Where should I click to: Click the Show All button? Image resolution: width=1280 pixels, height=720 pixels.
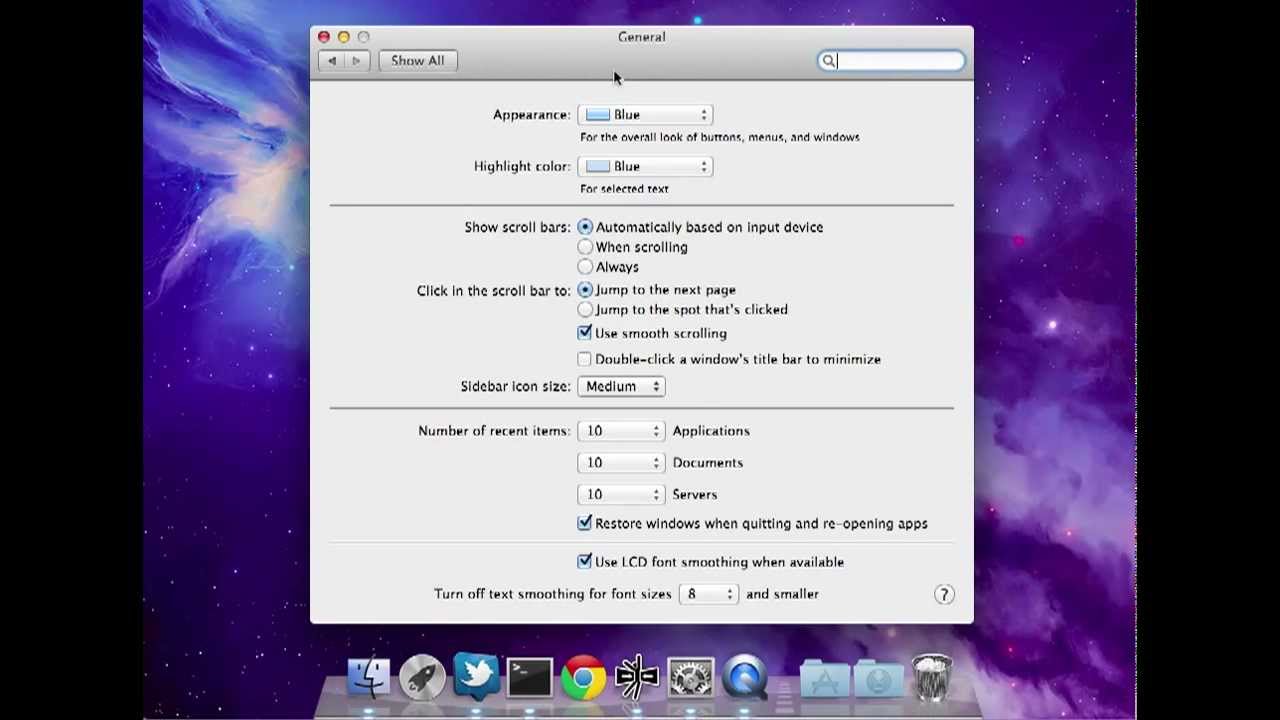418,61
